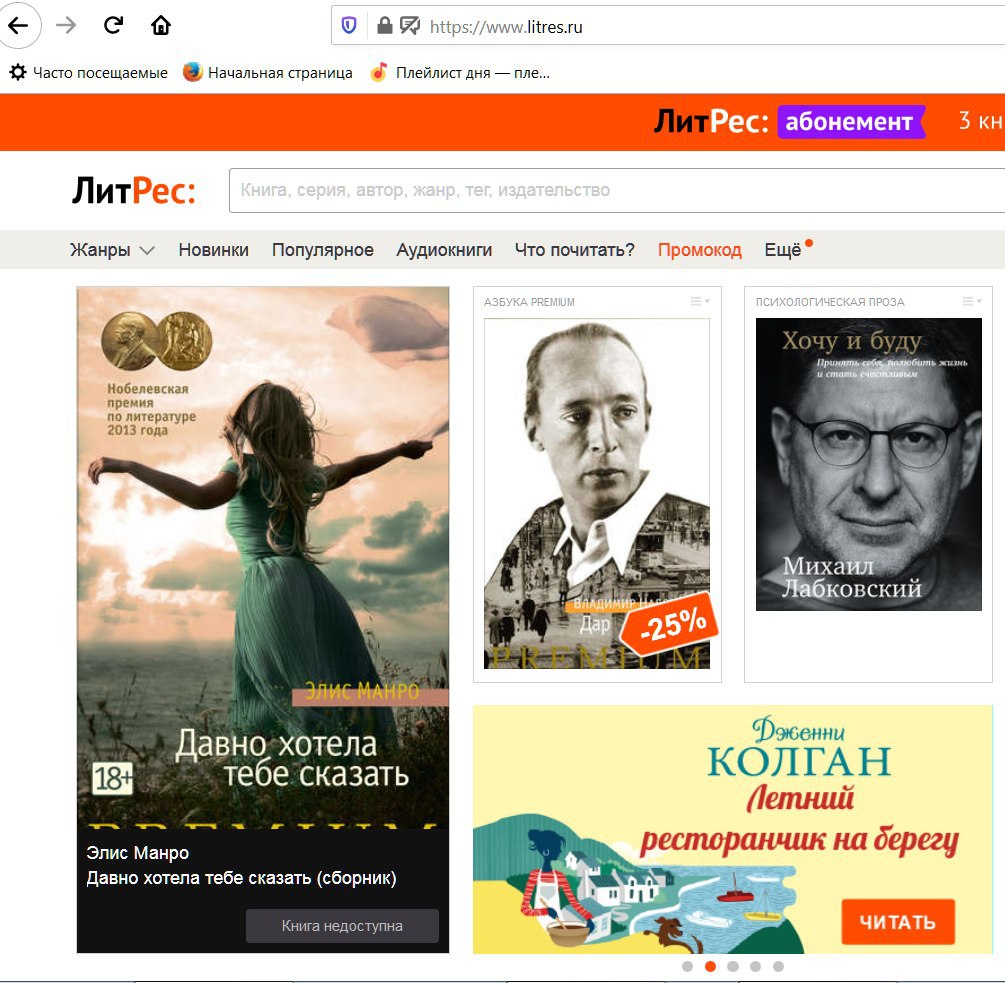
Task: Open the Хочу и буду book cover
Action: (x=868, y=465)
